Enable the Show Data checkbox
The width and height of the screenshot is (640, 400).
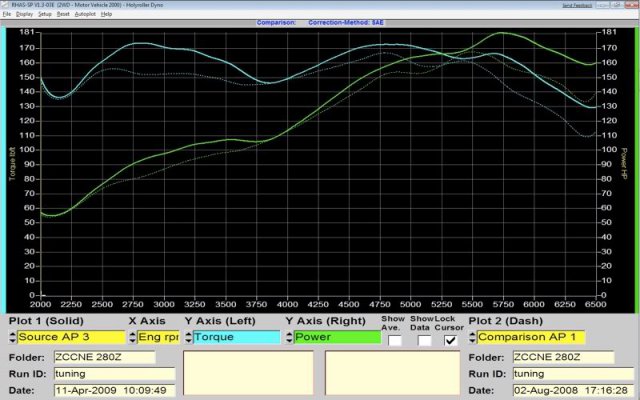pyautogui.click(x=424, y=340)
